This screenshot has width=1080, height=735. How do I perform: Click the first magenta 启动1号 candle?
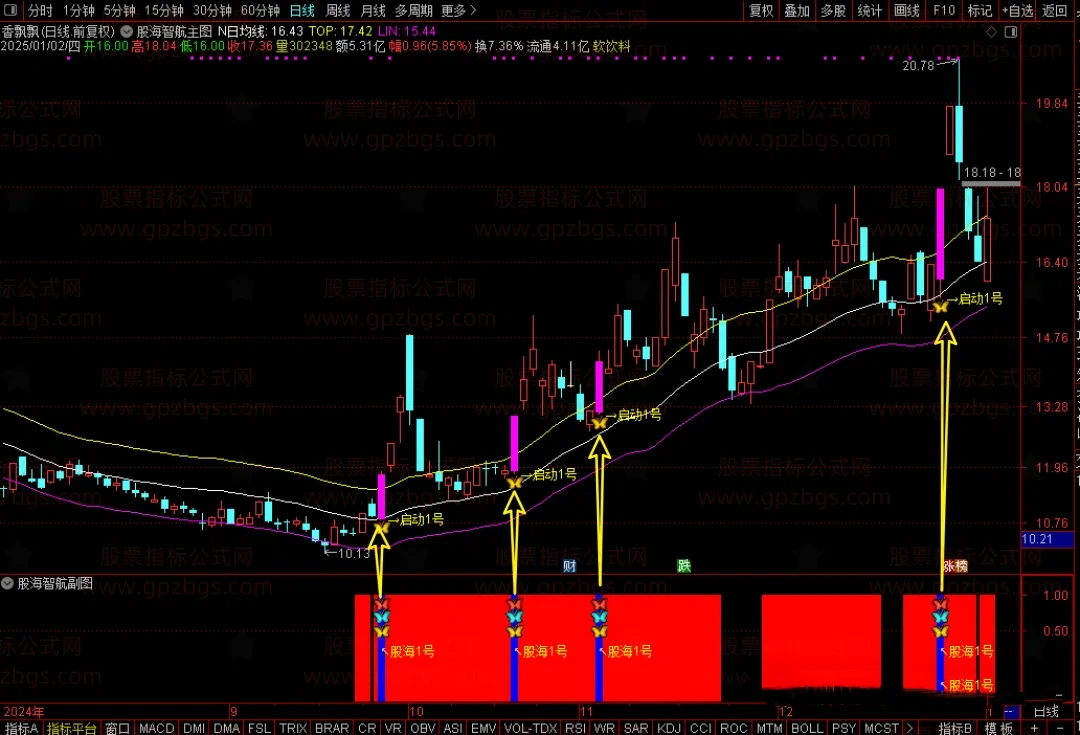(x=381, y=495)
